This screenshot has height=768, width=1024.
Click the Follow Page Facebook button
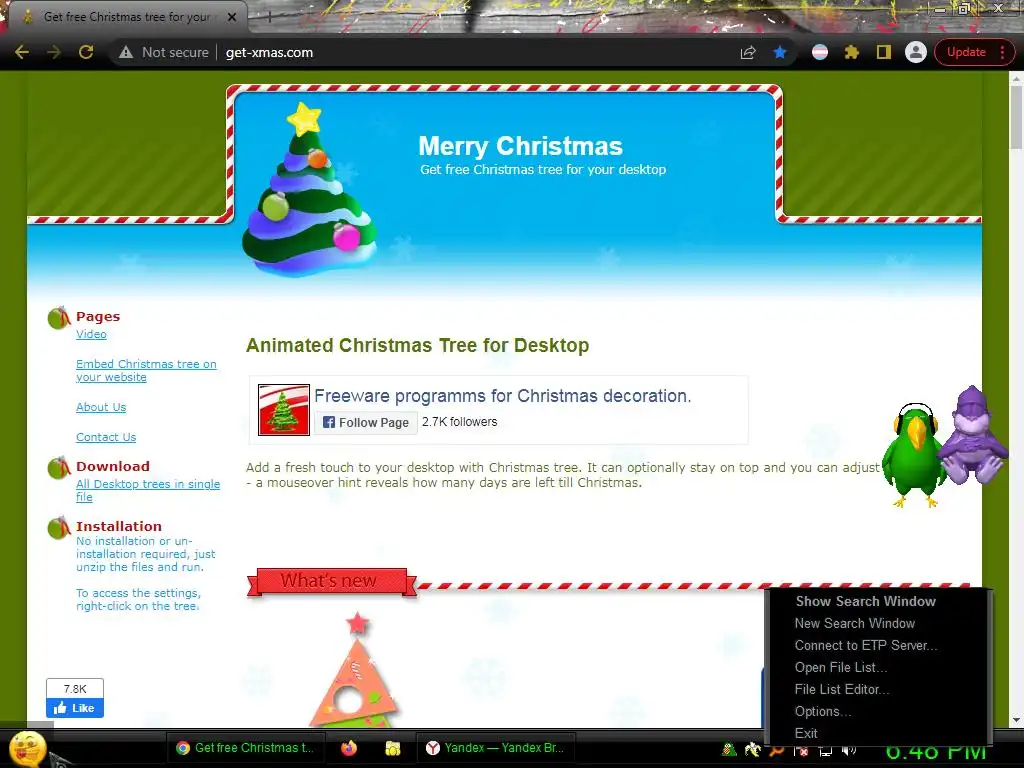(366, 423)
